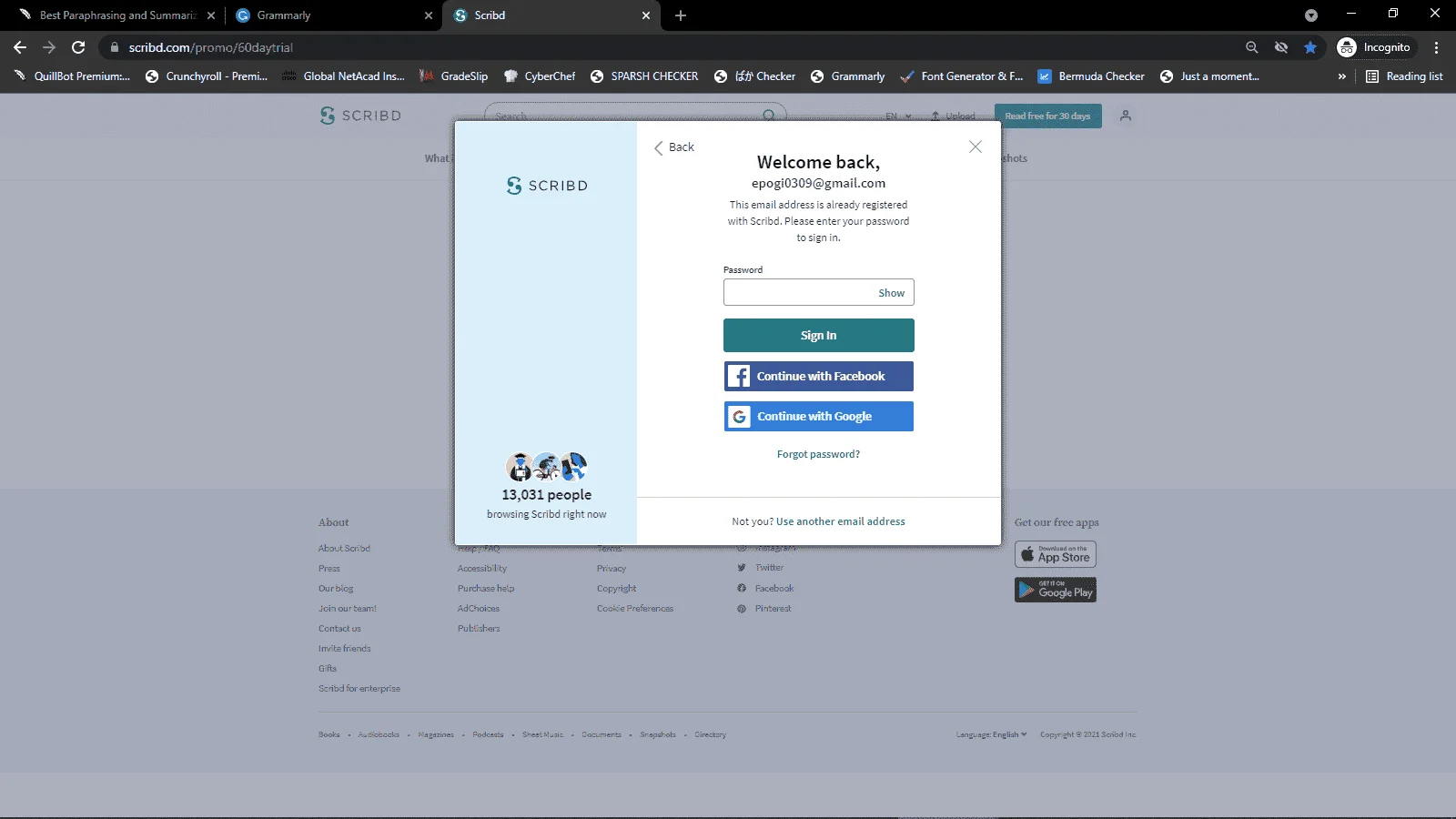Open the Purchase help footer link
The width and height of the screenshot is (1456, 819).
[486, 589]
